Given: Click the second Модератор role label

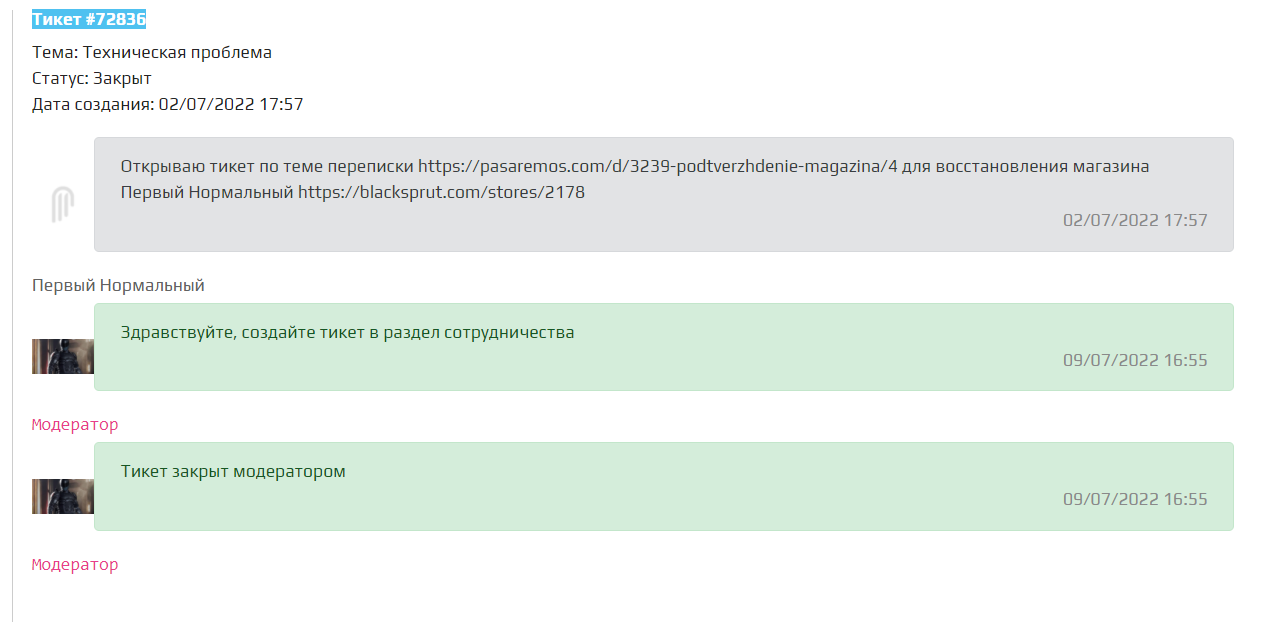Looking at the screenshot, I should 75,564.
